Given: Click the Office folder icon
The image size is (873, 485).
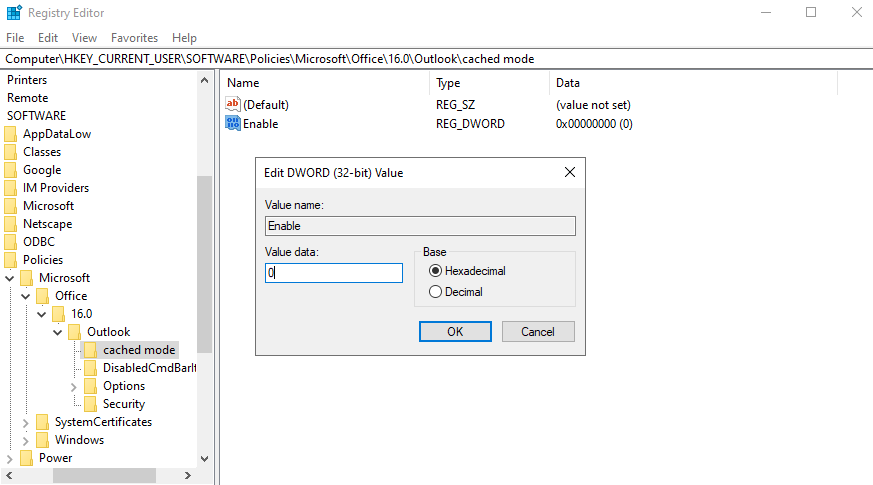Looking at the screenshot, I should pos(42,296).
